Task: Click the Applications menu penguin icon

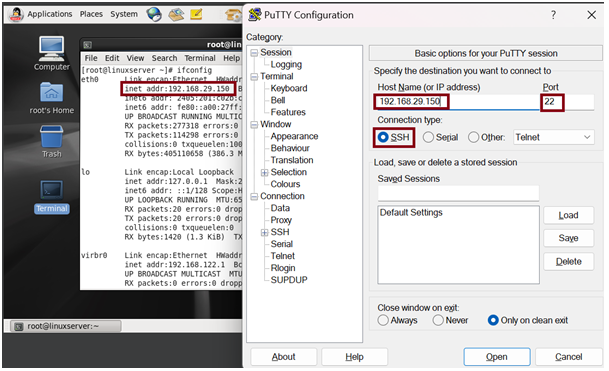Action: pos(16,14)
